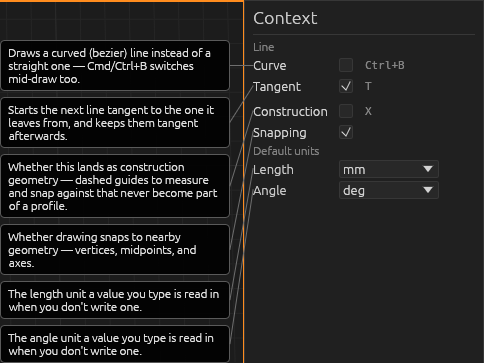Enable the Curve checkbox
The width and height of the screenshot is (484, 363).
(x=346, y=65)
